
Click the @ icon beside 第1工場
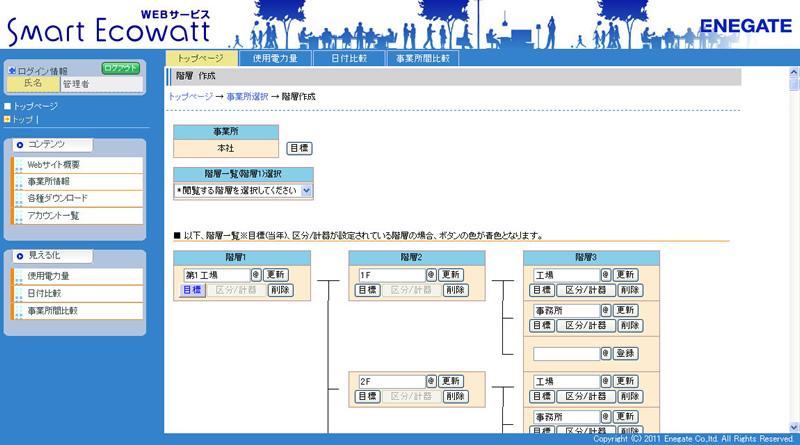(x=256, y=275)
